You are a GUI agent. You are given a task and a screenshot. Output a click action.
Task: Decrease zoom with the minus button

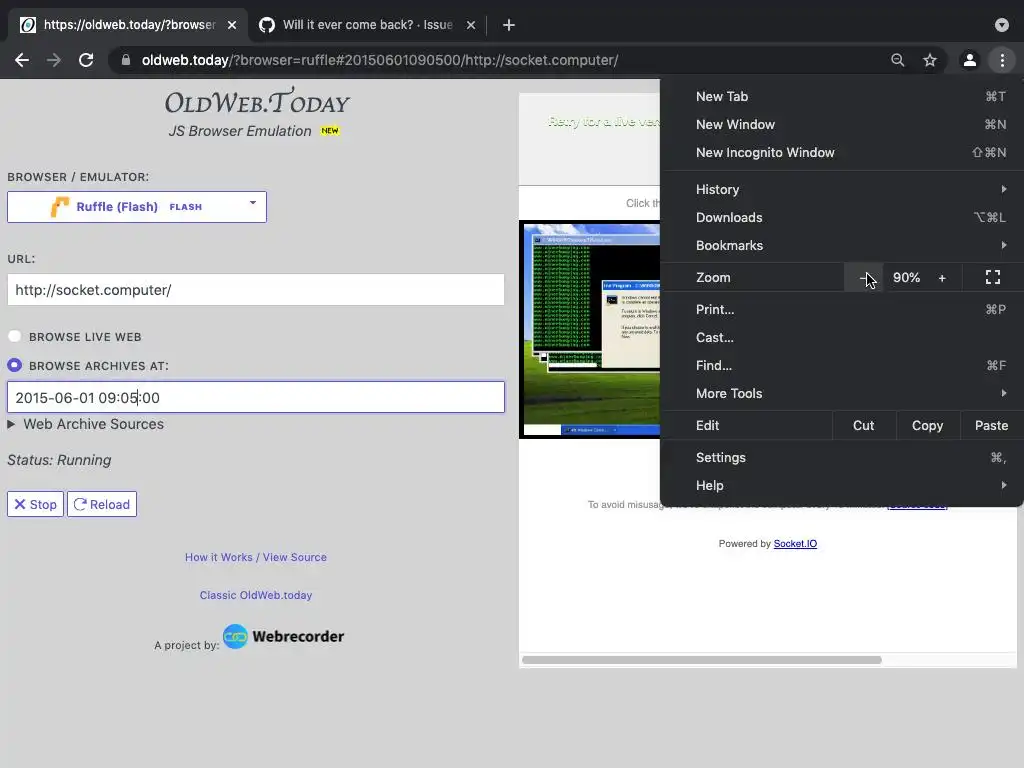click(863, 278)
